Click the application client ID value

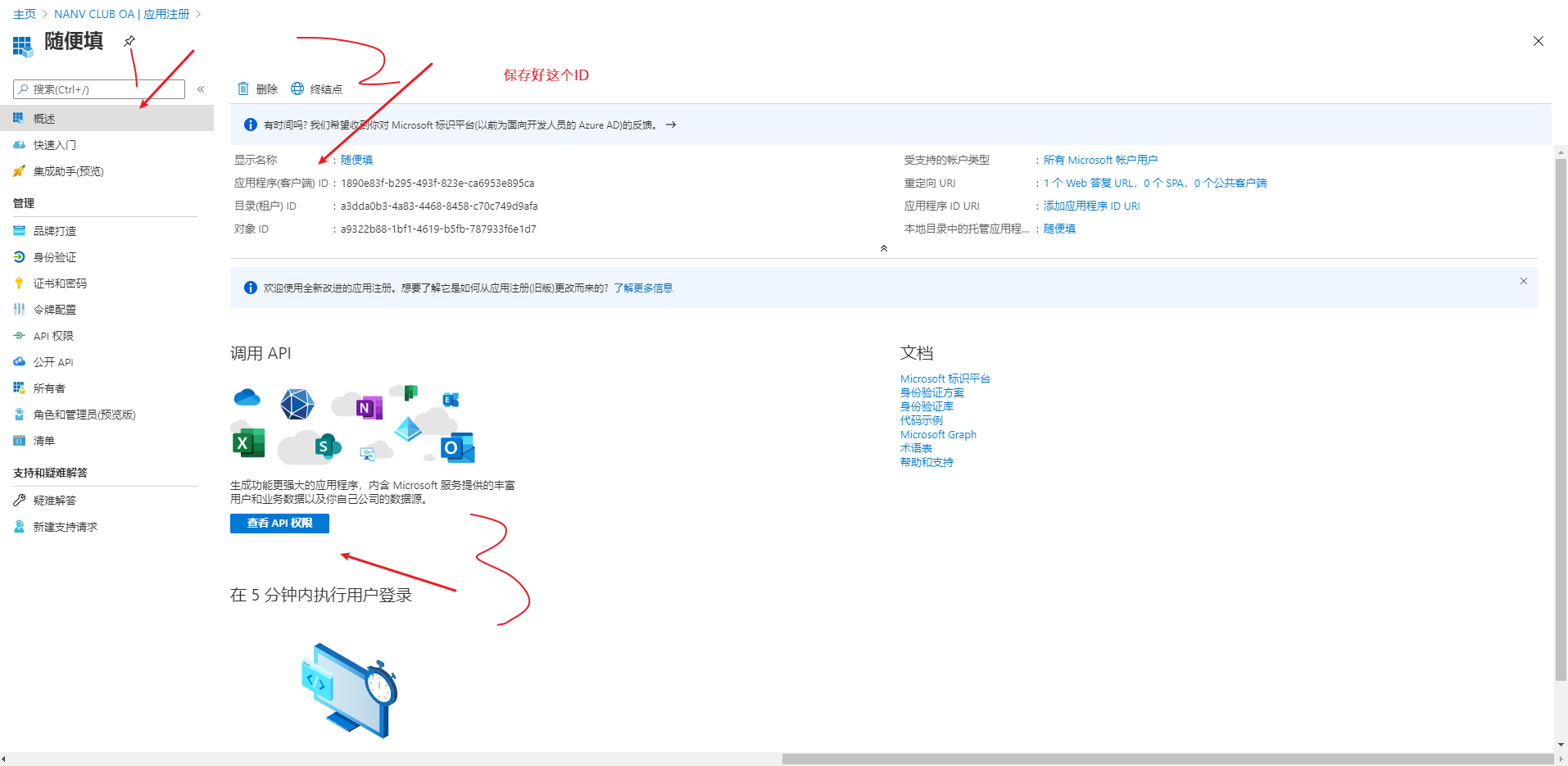[x=437, y=183]
